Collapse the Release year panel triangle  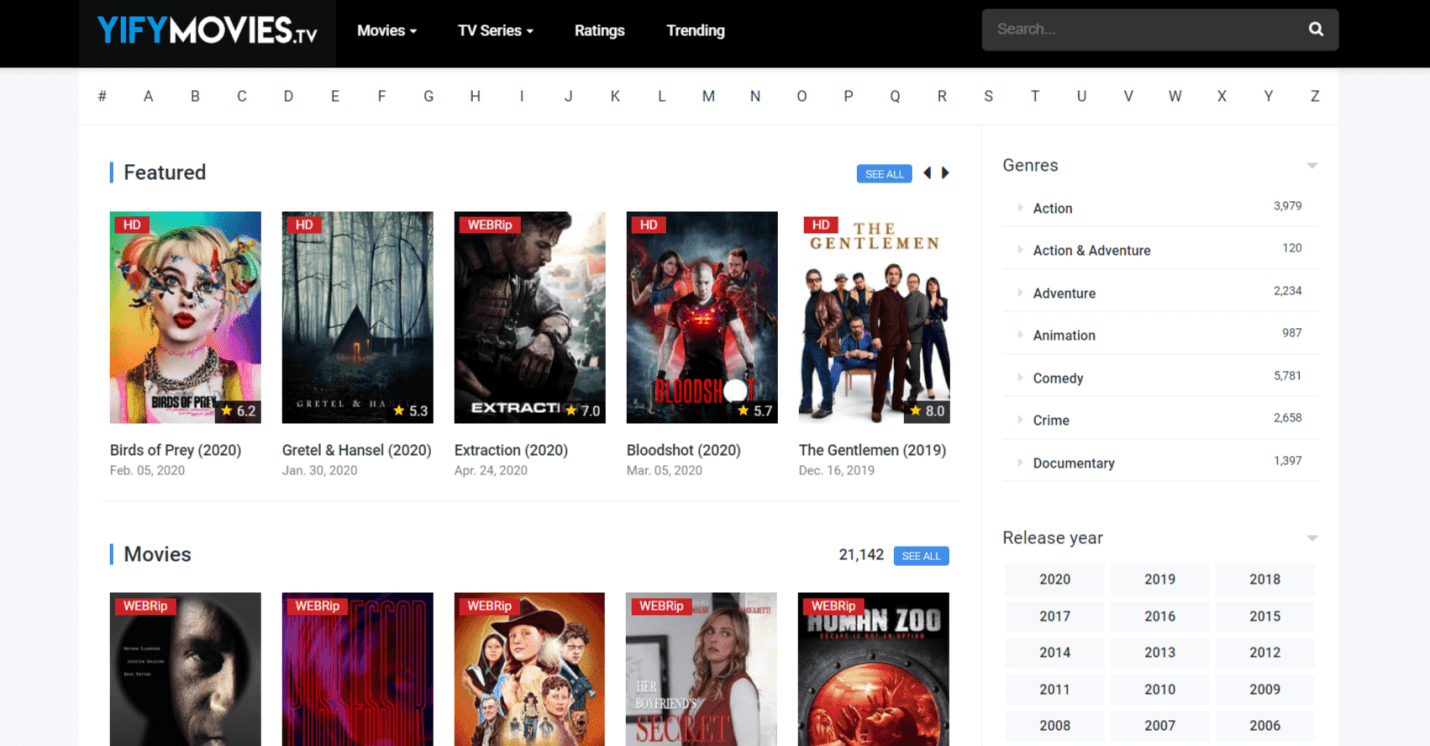(x=1312, y=538)
